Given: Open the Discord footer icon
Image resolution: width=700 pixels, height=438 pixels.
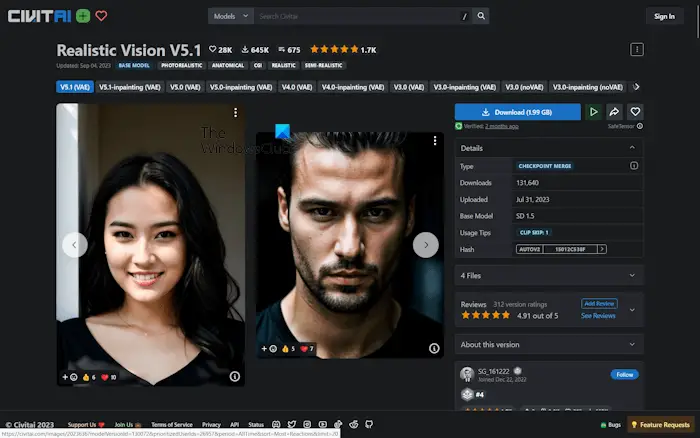Looking at the screenshot, I should [x=276, y=424].
